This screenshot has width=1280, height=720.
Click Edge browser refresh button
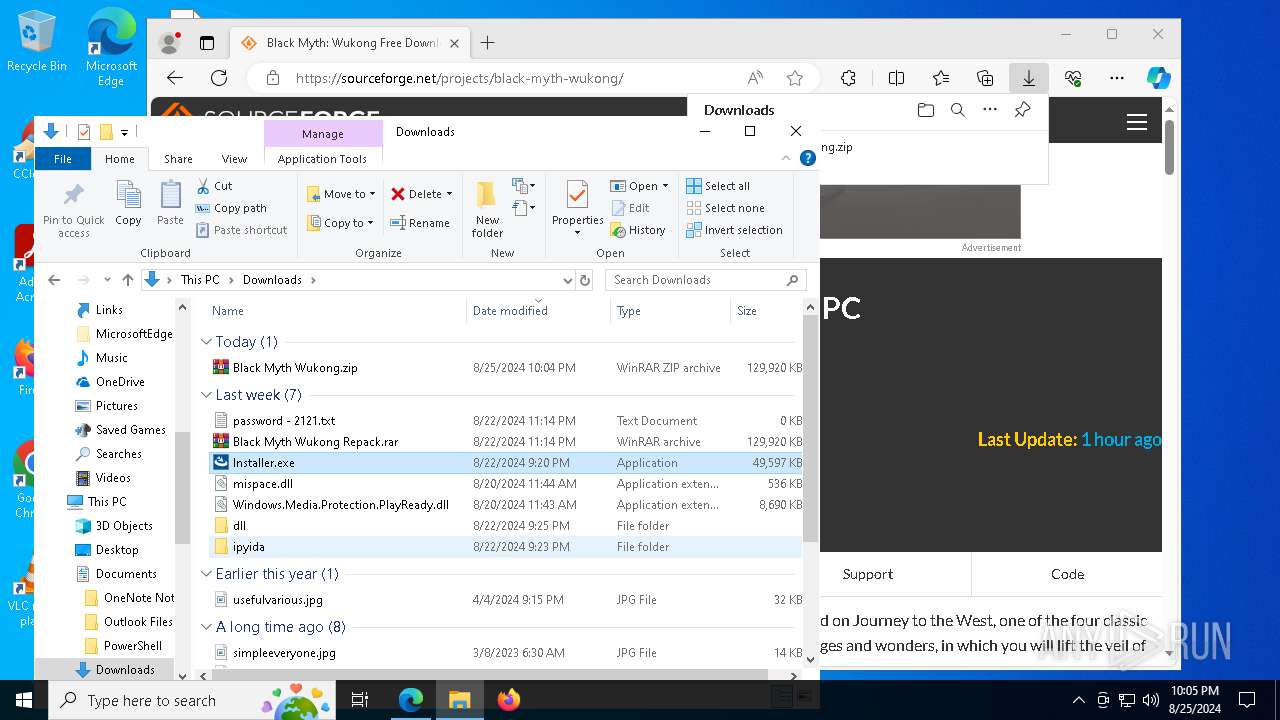[219, 78]
